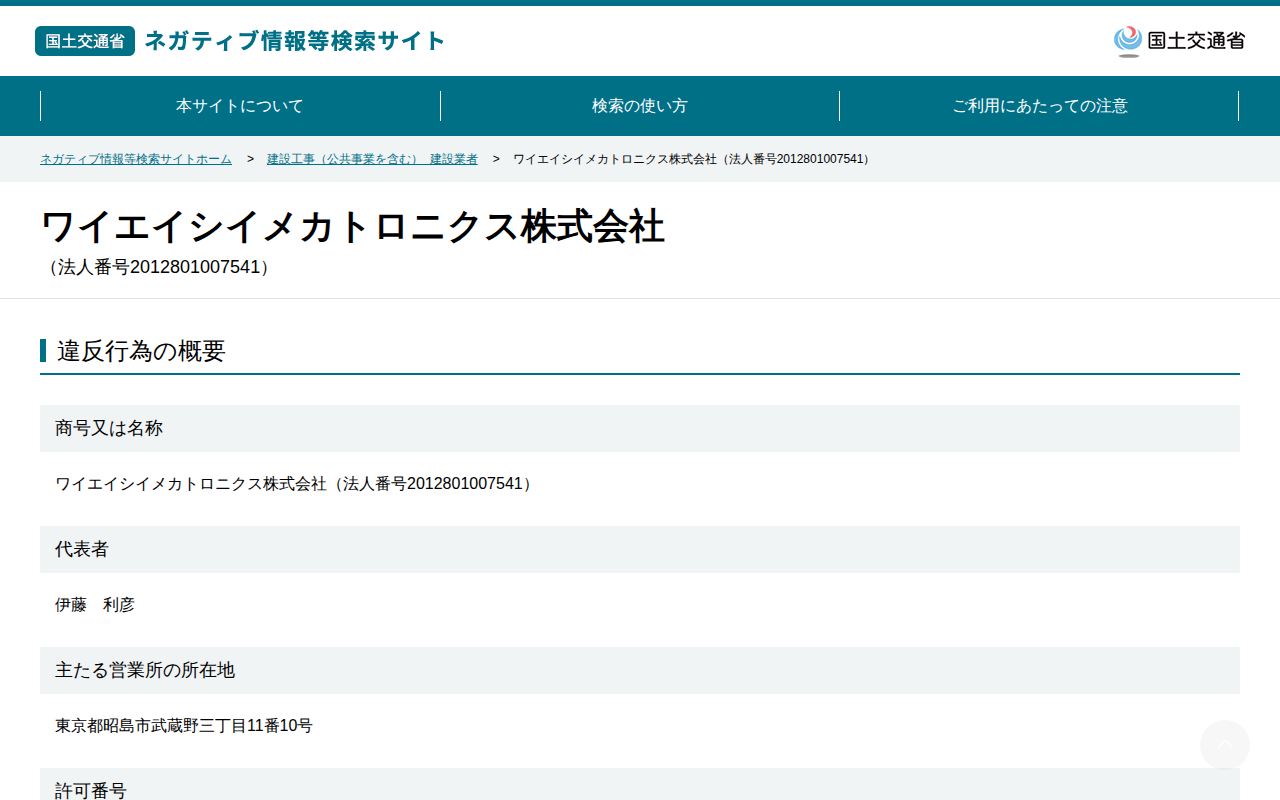Select the 代表者 row header

640,549
